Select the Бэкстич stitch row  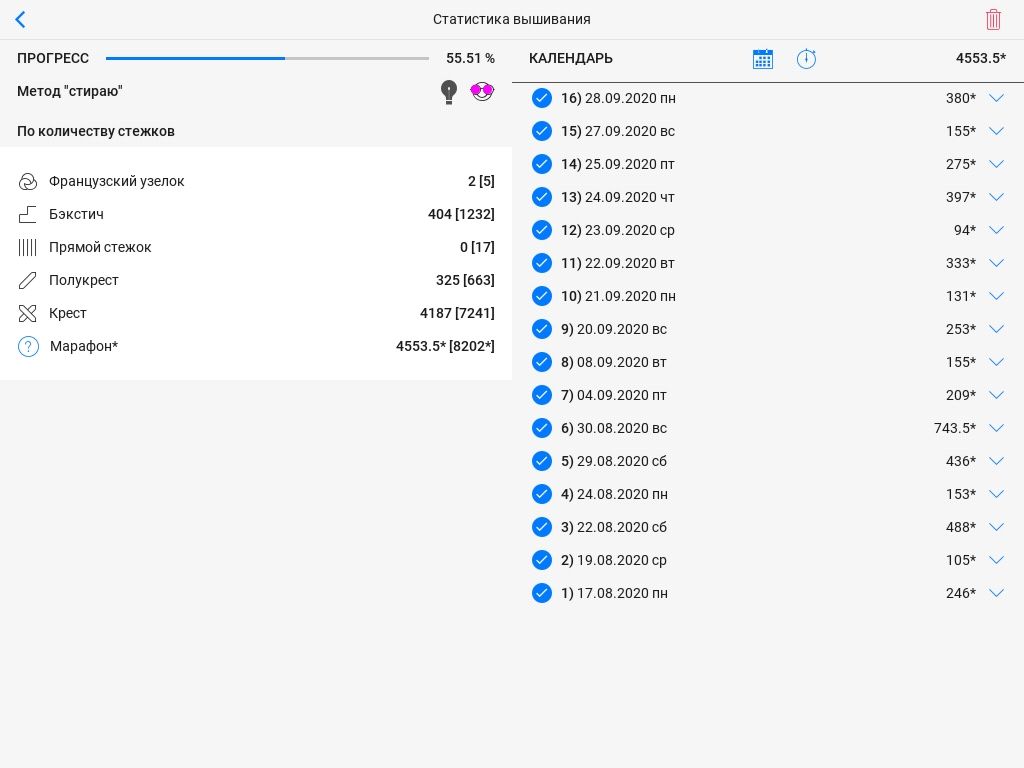tap(256, 214)
